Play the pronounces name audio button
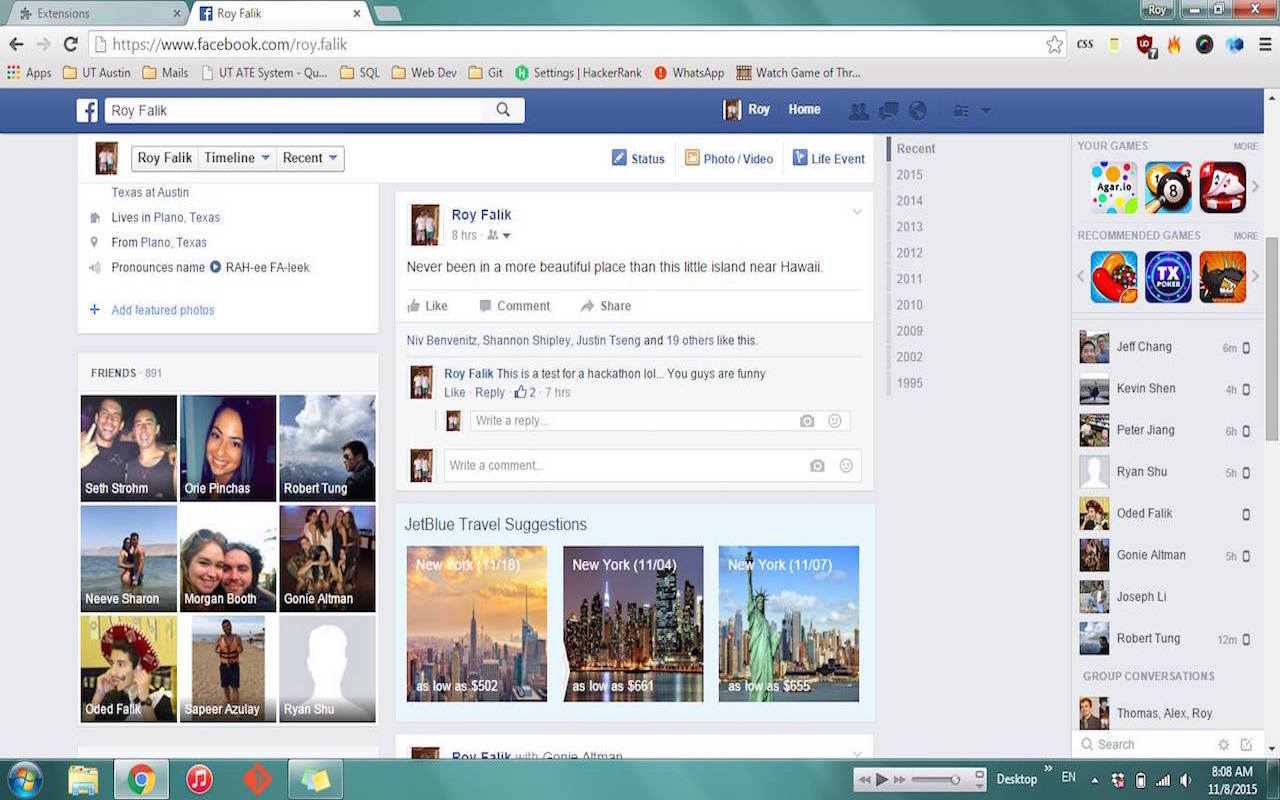Image resolution: width=1280 pixels, height=800 pixels. point(214,267)
